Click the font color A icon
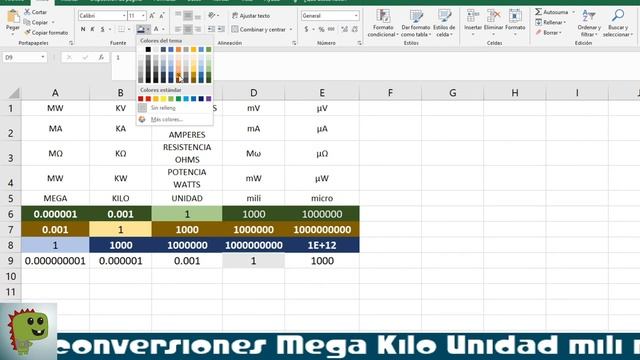Screen dimensions: 640x360 (156, 29)
